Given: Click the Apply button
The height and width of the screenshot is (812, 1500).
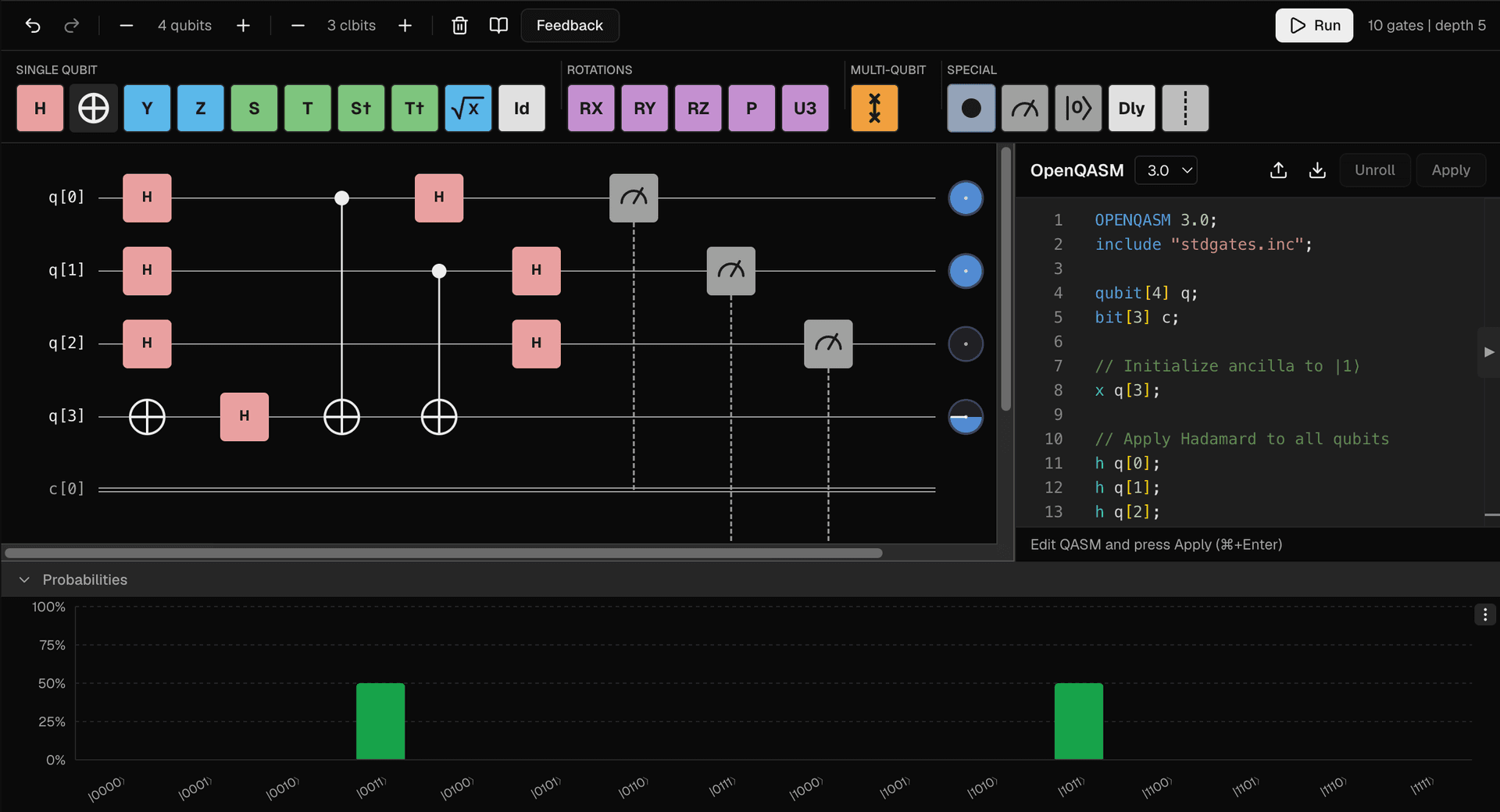Looking at the screenshot, I should tap(1451, 170).
